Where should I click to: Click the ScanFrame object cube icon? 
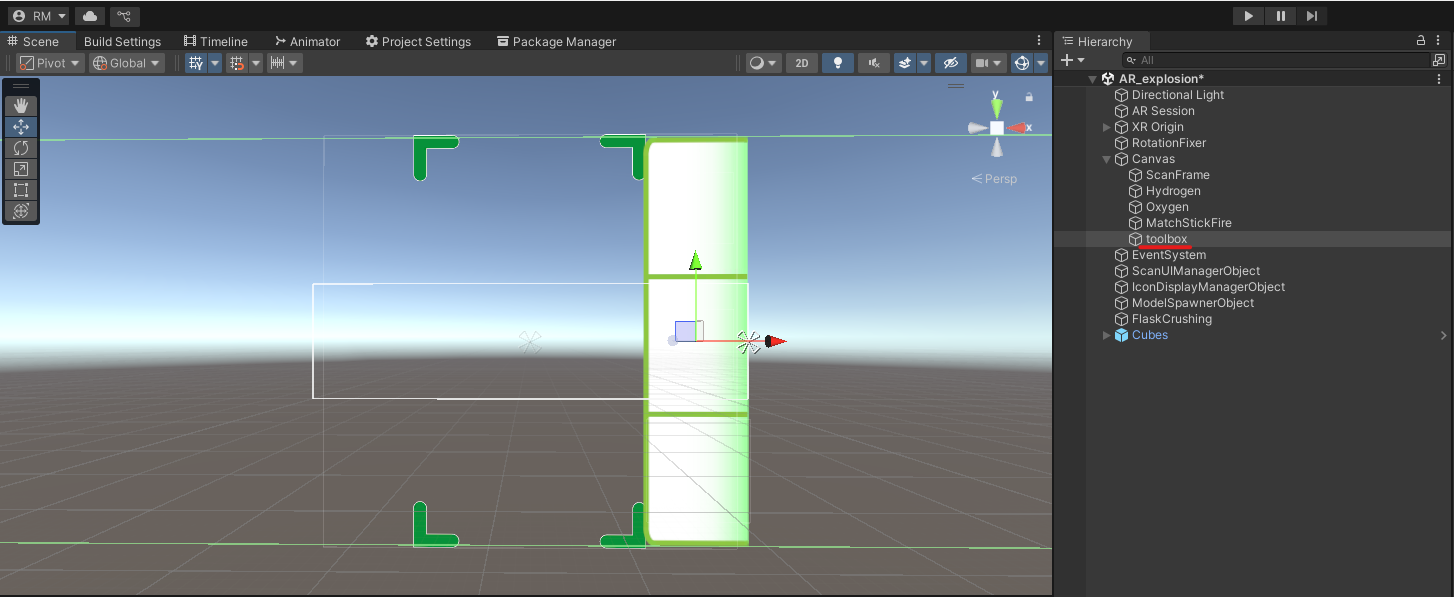pos(1135,175)
